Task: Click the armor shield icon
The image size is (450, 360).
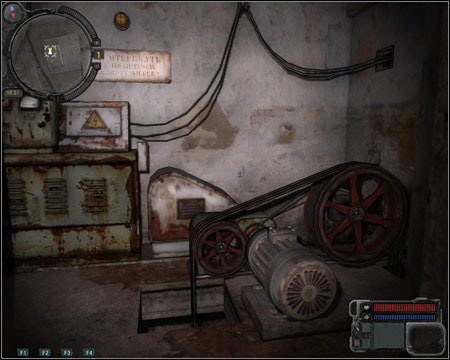Action: [366, 317]
